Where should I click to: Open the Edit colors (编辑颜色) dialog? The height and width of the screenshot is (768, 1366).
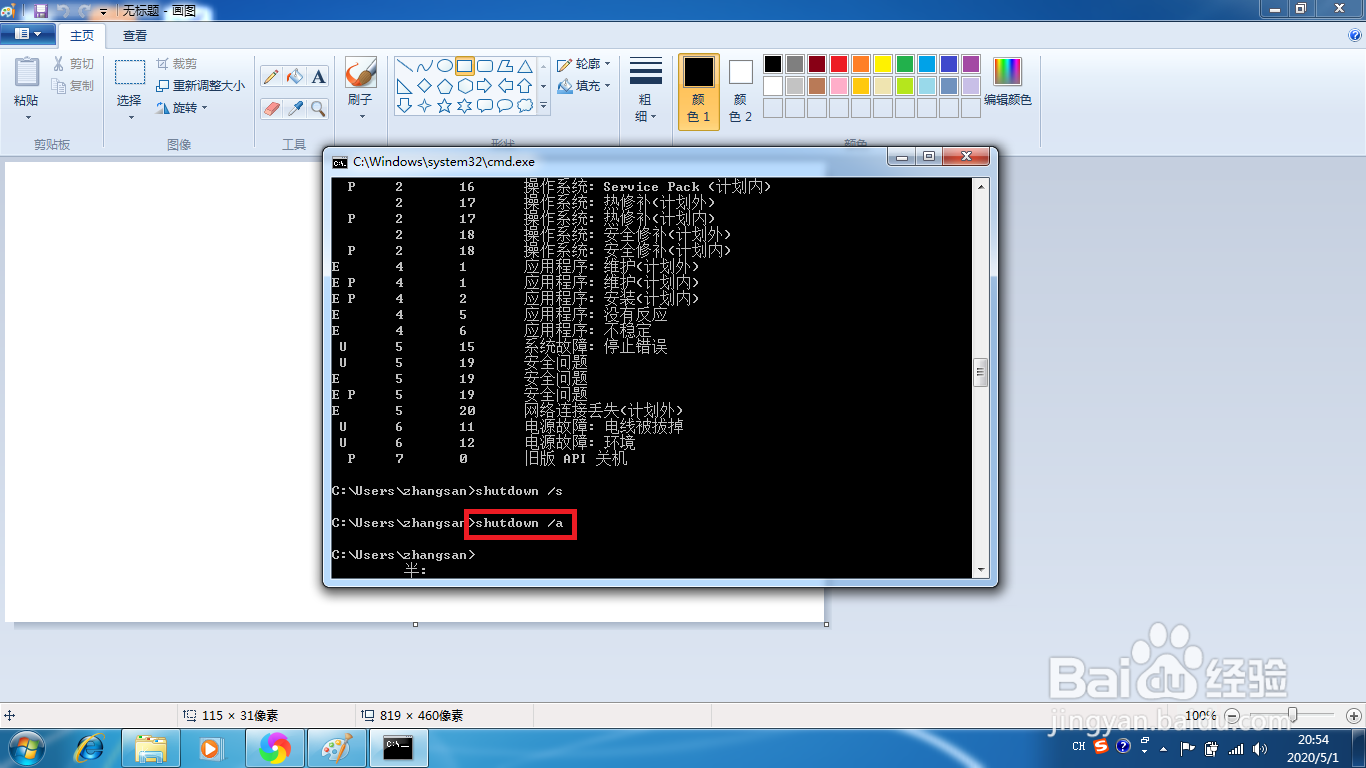point(1007,82)
